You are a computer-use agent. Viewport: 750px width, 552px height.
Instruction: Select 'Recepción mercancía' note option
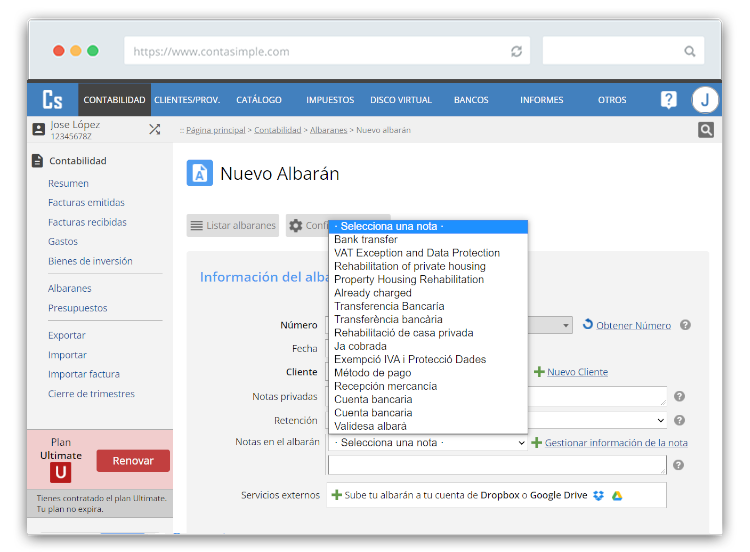pyautogui.click(x=385, y=386)
